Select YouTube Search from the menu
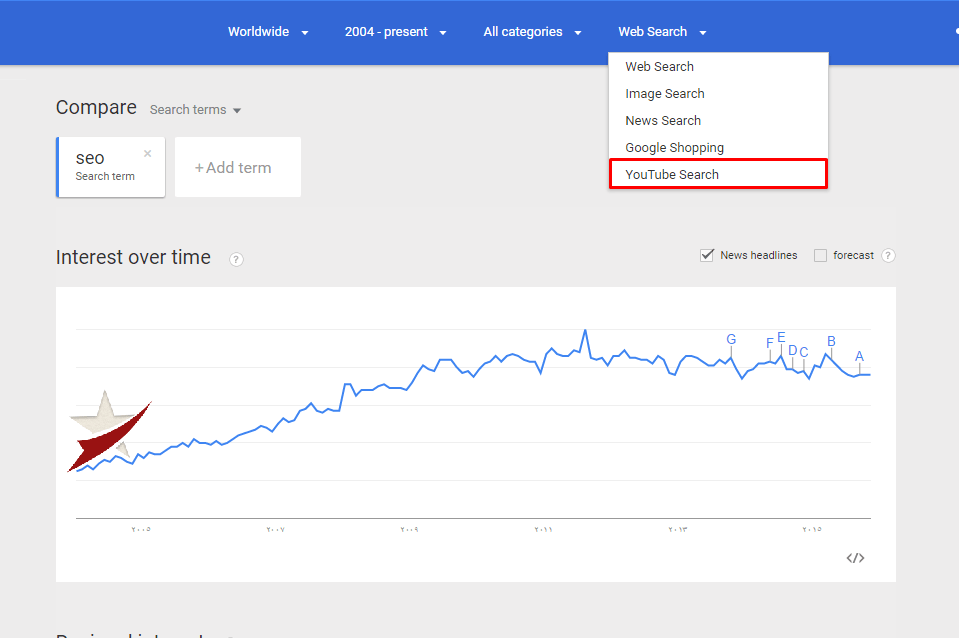Viewport: 959px width, 638px height. coord(672,174)
